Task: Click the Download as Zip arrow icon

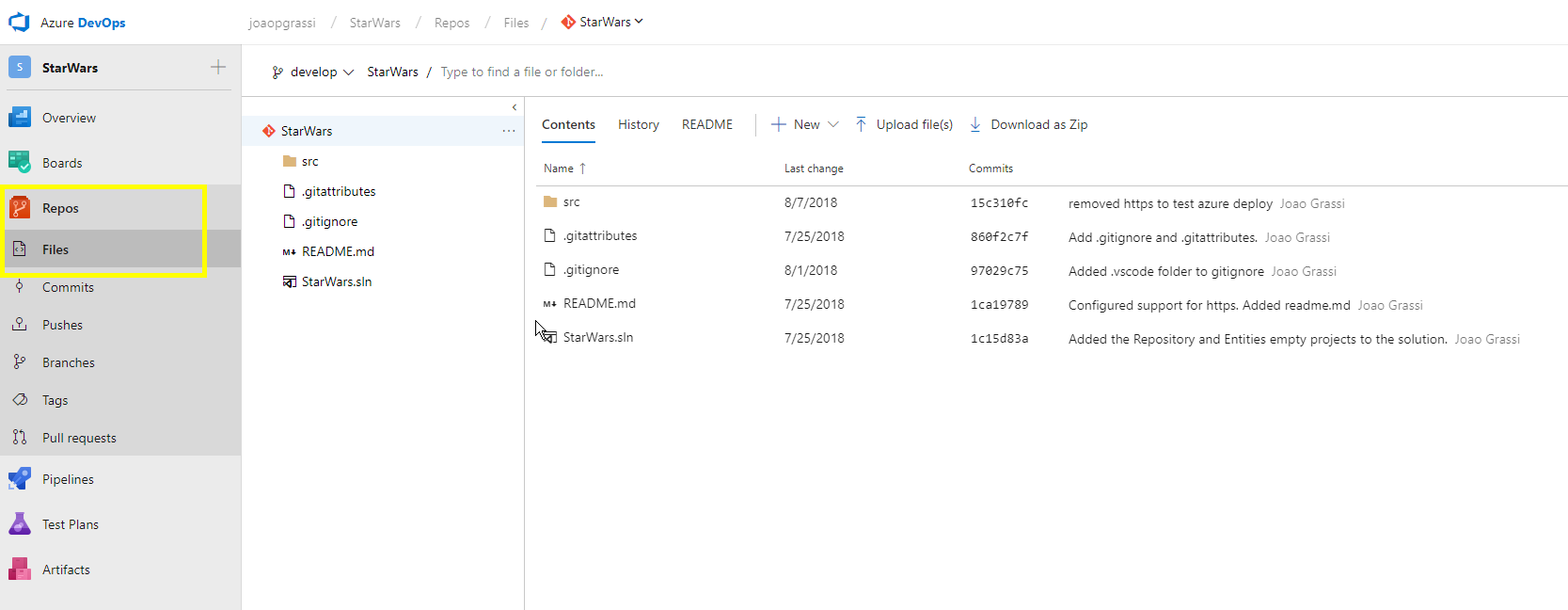Action: tap(975, 124)
